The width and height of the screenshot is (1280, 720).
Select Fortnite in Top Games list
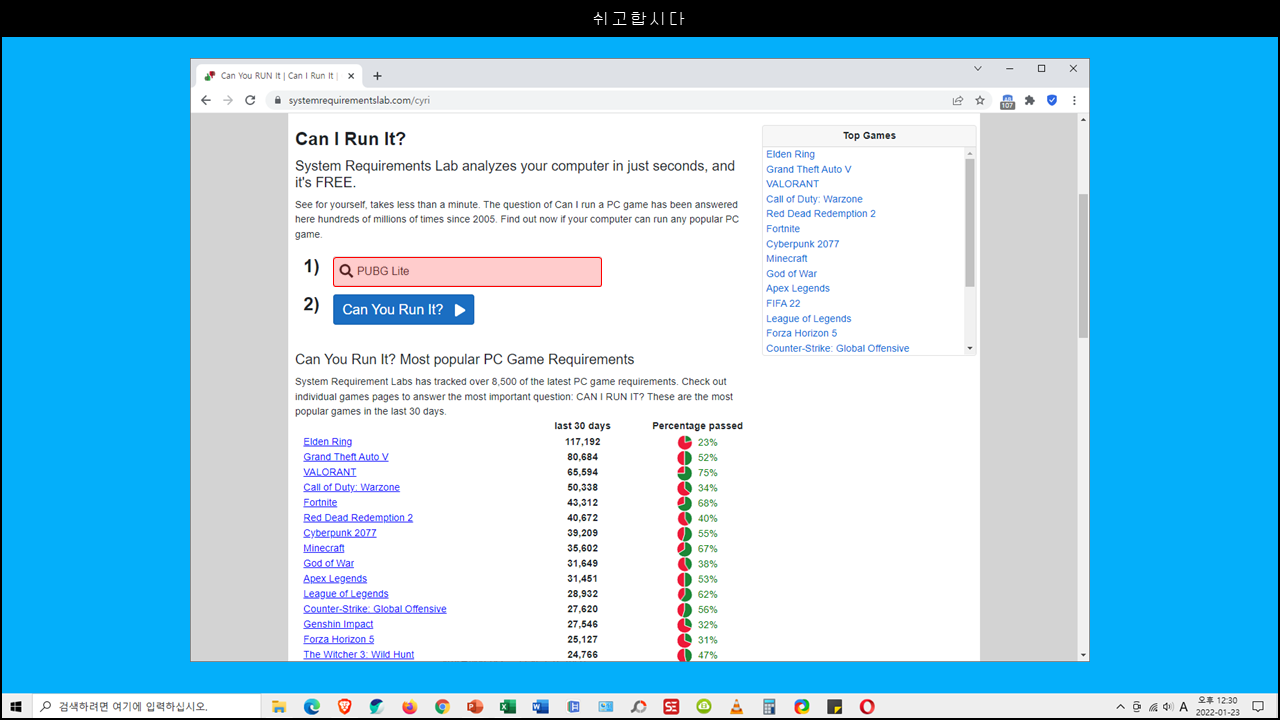pos(783,229)
